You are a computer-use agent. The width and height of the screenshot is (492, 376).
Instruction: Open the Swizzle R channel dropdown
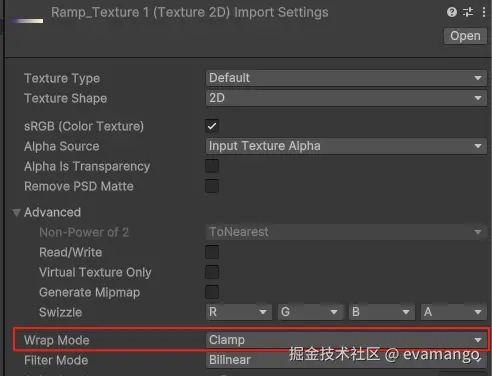pos(239,312)
